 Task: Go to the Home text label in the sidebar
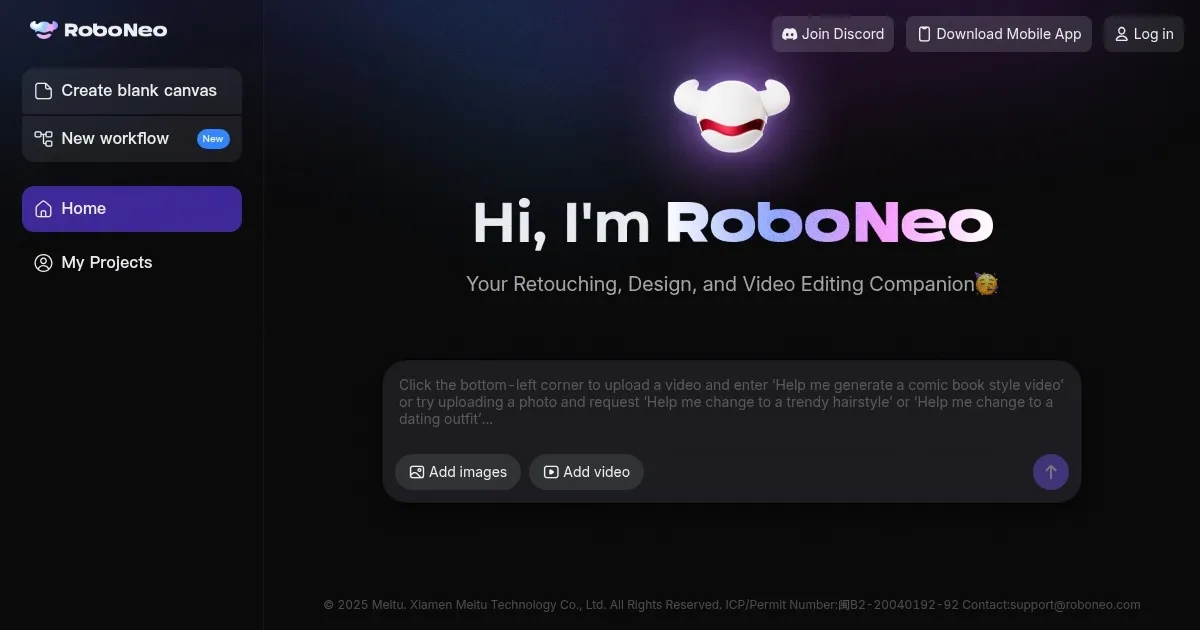pyautogui.click(x=84, y=209)
